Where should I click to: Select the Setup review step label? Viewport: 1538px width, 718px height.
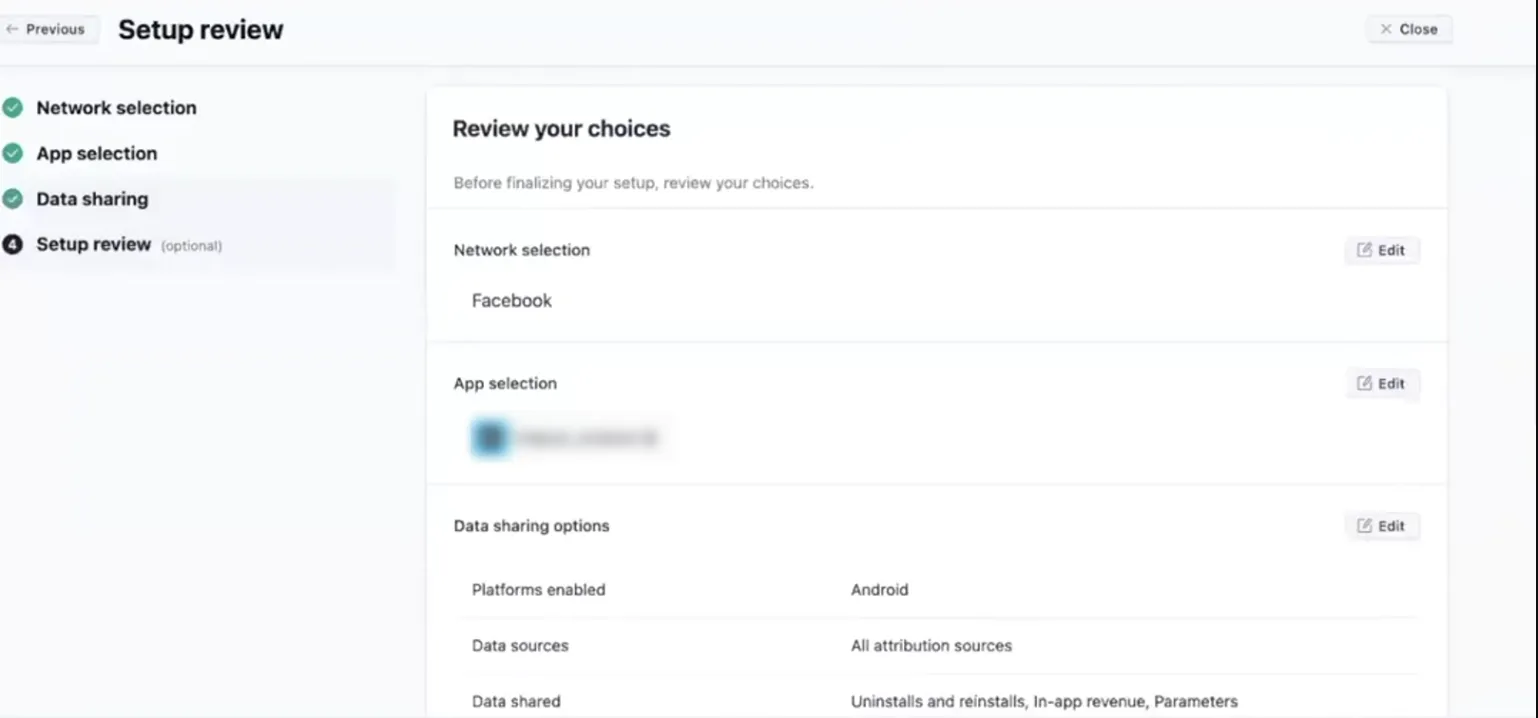point(93,245)
